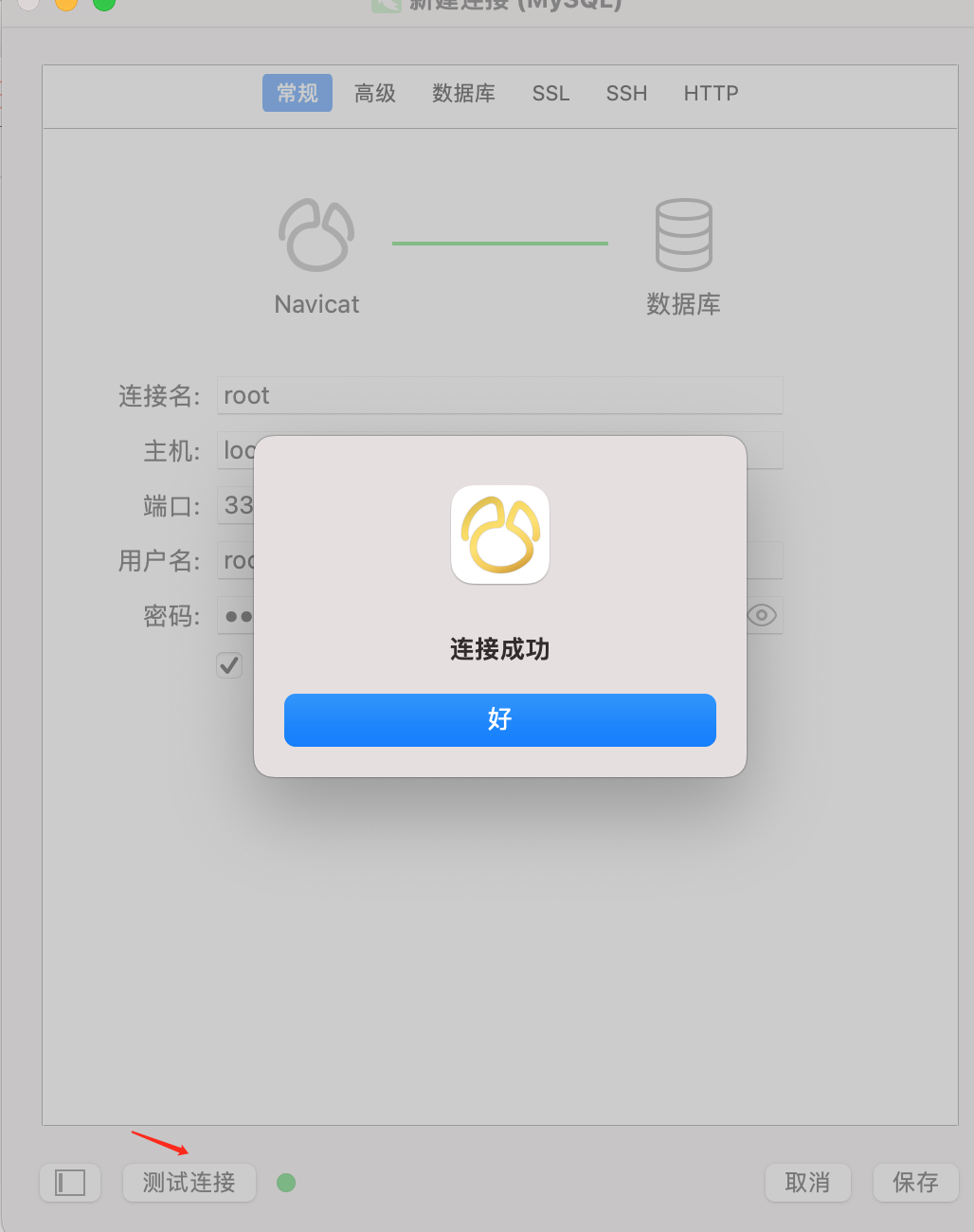The height and width of the screenshot is (1232, 974).
Task: Show the password with the eye icon
Action: point(762,615)
